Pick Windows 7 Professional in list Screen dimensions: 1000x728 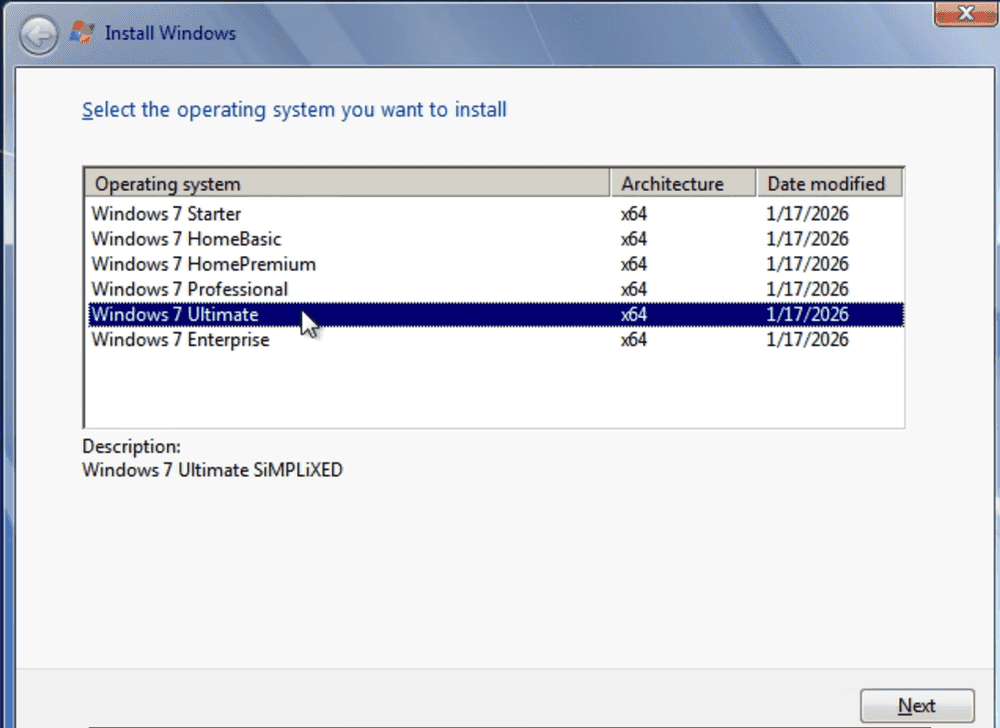point(189,289)
